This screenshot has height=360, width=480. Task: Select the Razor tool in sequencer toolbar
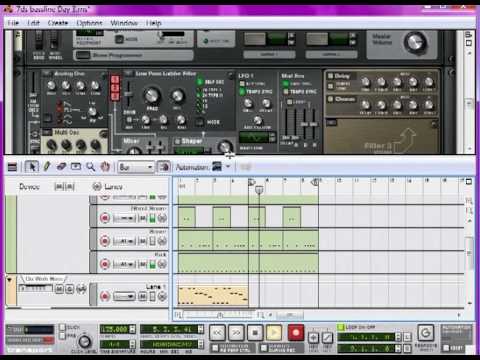[x=76, y=166]
